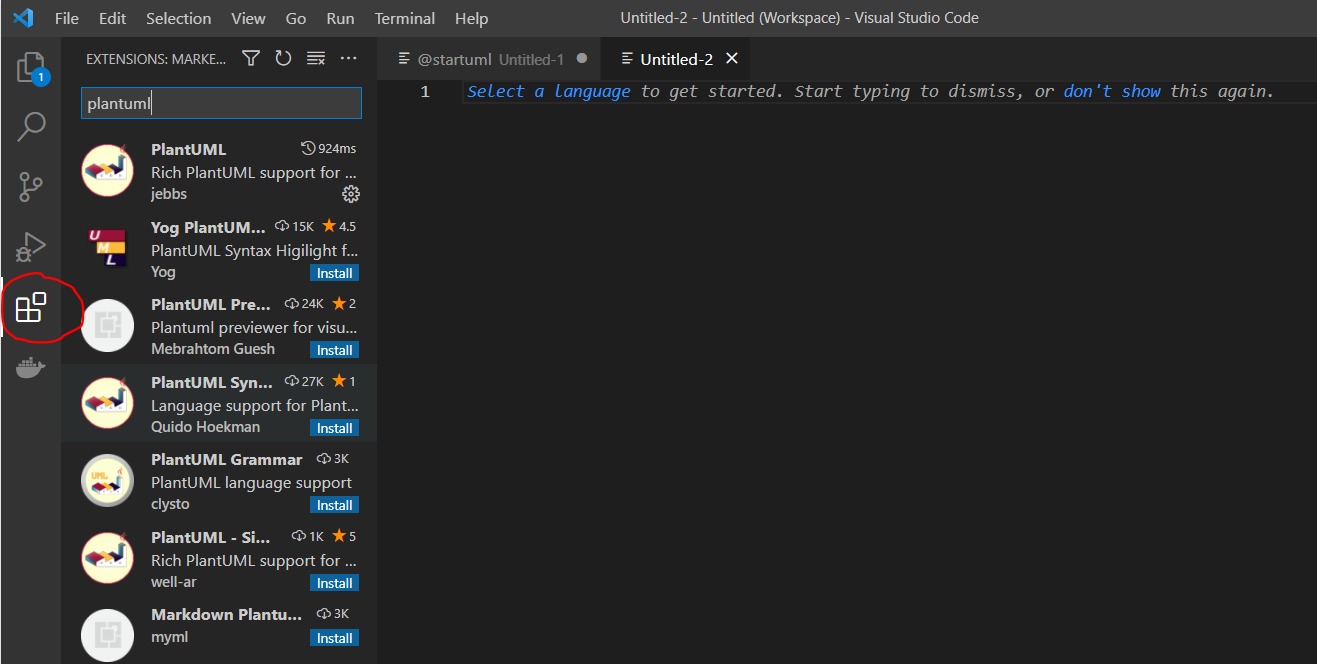Click the 'Plantuml previewer for visu...' description
This screenshot has width=1317, height=664.
[254, 327]
